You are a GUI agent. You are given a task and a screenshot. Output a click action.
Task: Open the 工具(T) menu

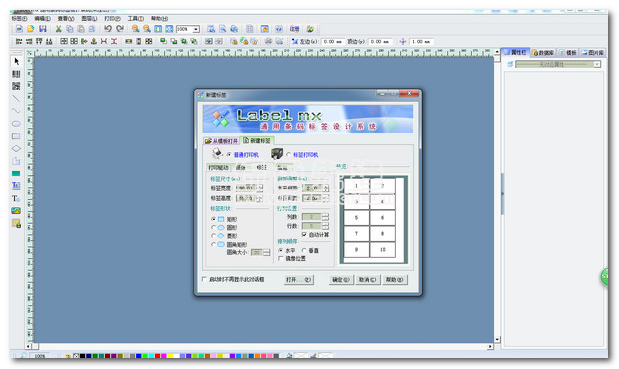tap(135, 19)
